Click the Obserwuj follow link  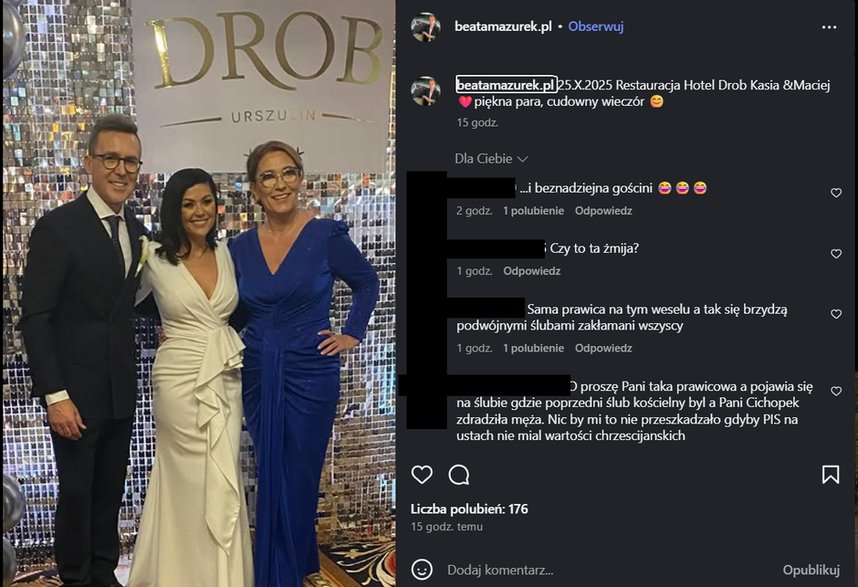pos(596,26)
